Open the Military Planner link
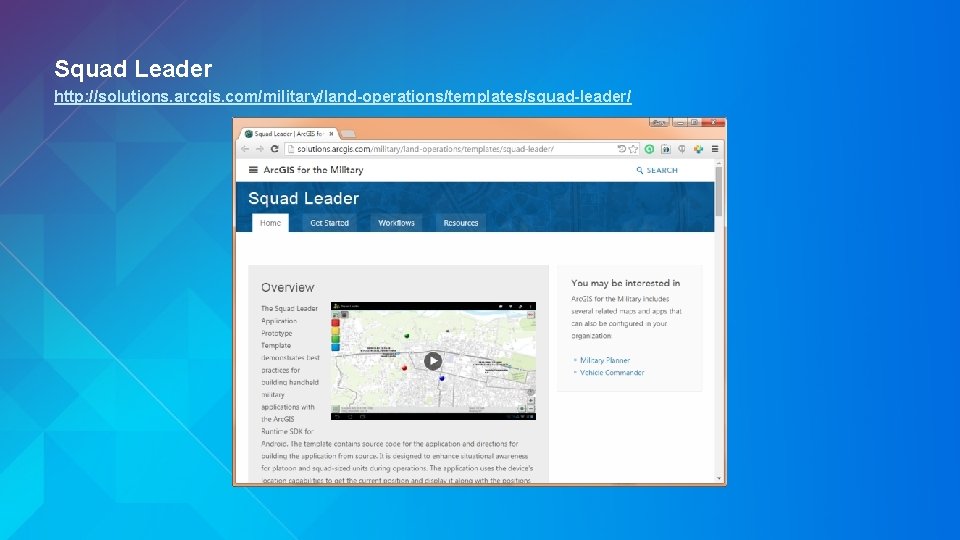 605,360
